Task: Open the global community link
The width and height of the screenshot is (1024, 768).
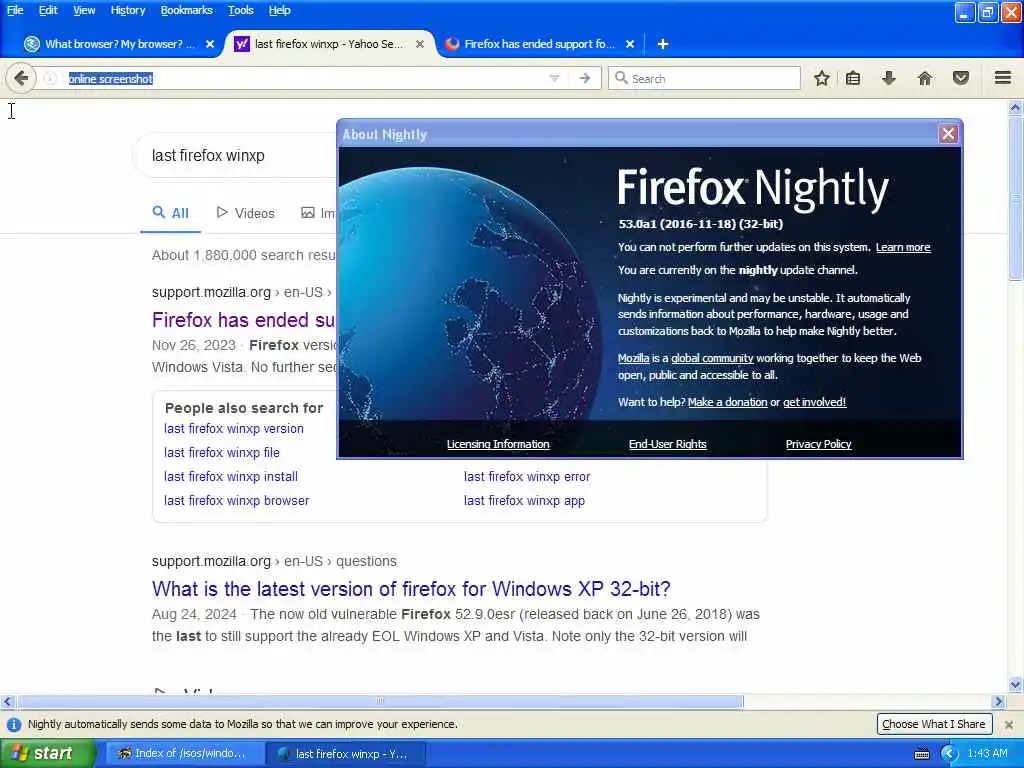Action: [712, 358]
